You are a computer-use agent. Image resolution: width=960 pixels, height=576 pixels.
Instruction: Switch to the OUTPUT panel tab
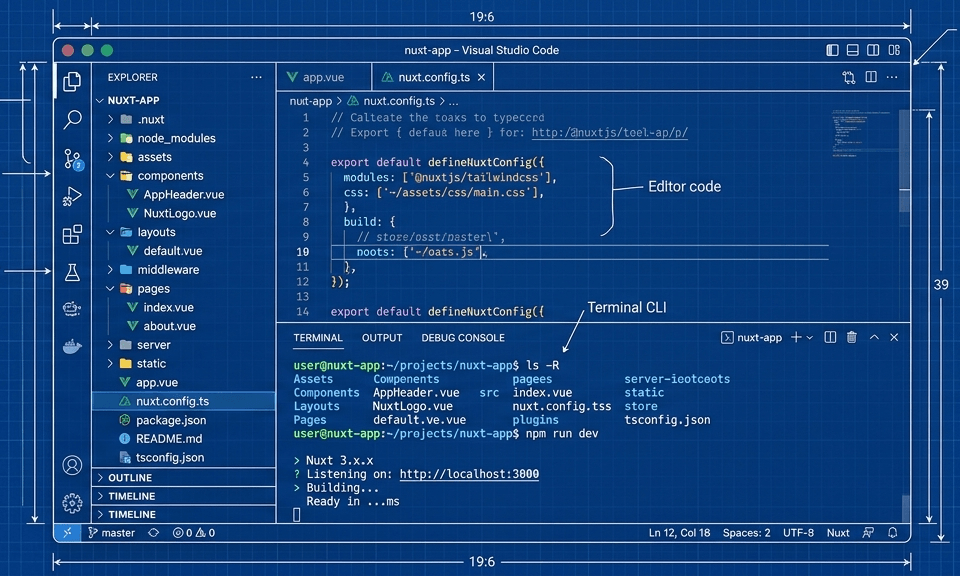click(x=382, y=338)
